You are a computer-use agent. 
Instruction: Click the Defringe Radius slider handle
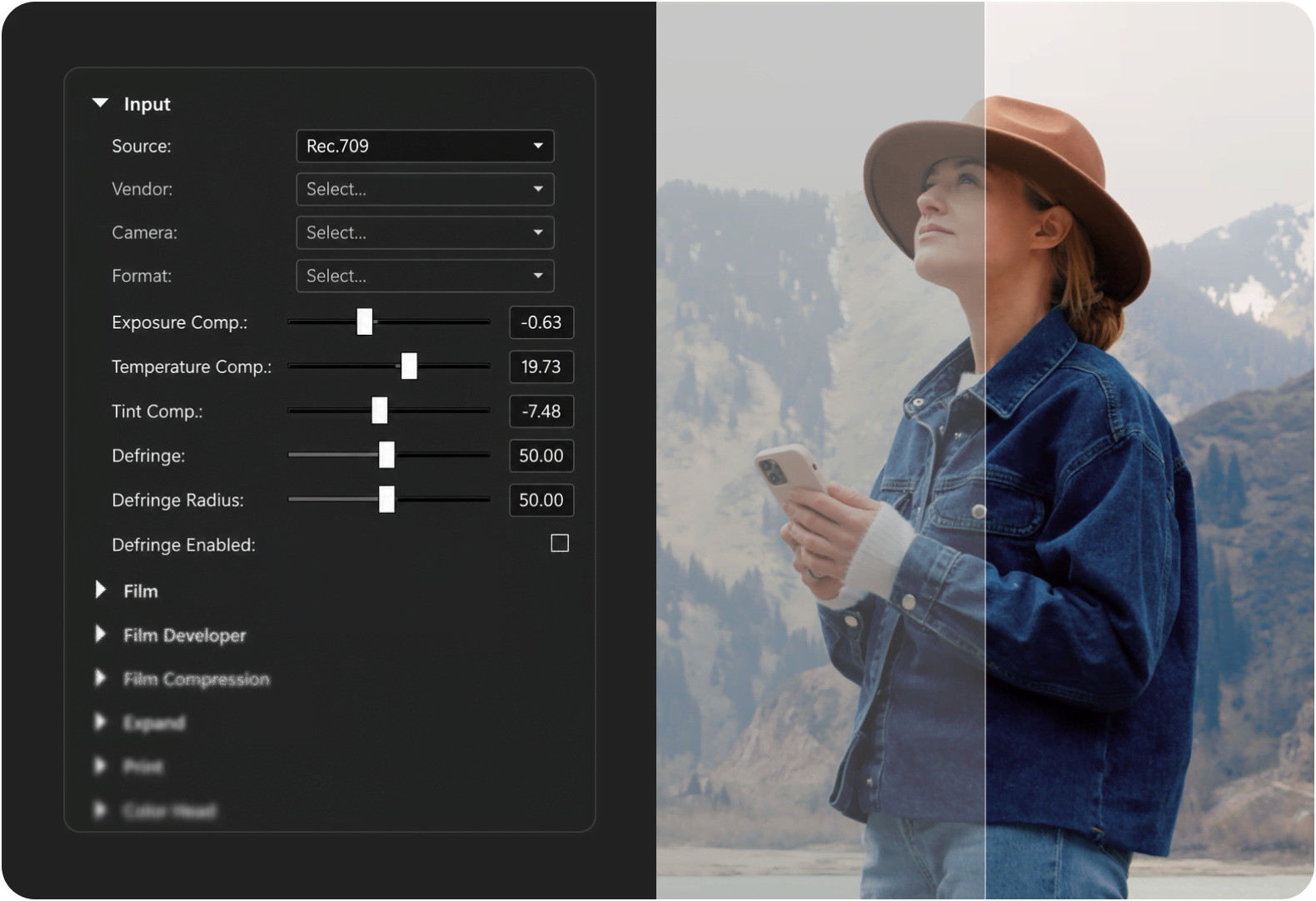pyautogui.click(x=386, y=500)
